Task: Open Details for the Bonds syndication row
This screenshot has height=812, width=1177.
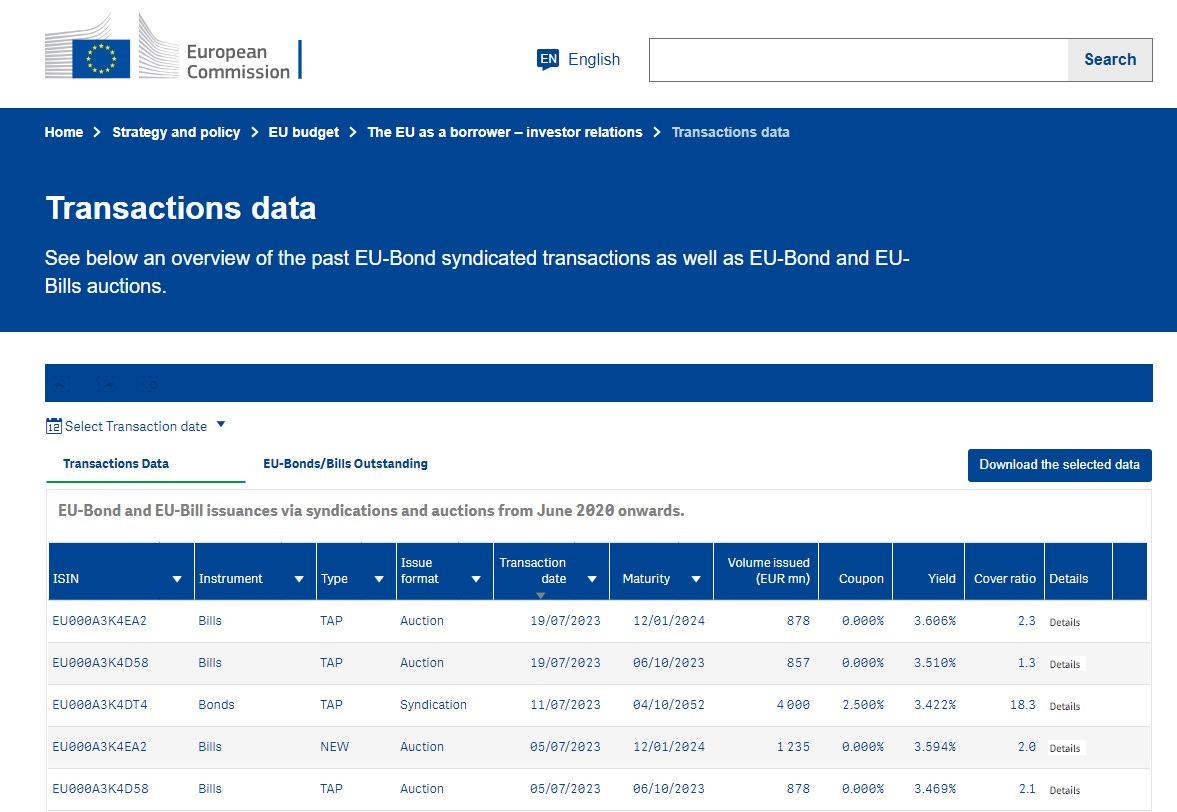Action: click(1064, 706)
